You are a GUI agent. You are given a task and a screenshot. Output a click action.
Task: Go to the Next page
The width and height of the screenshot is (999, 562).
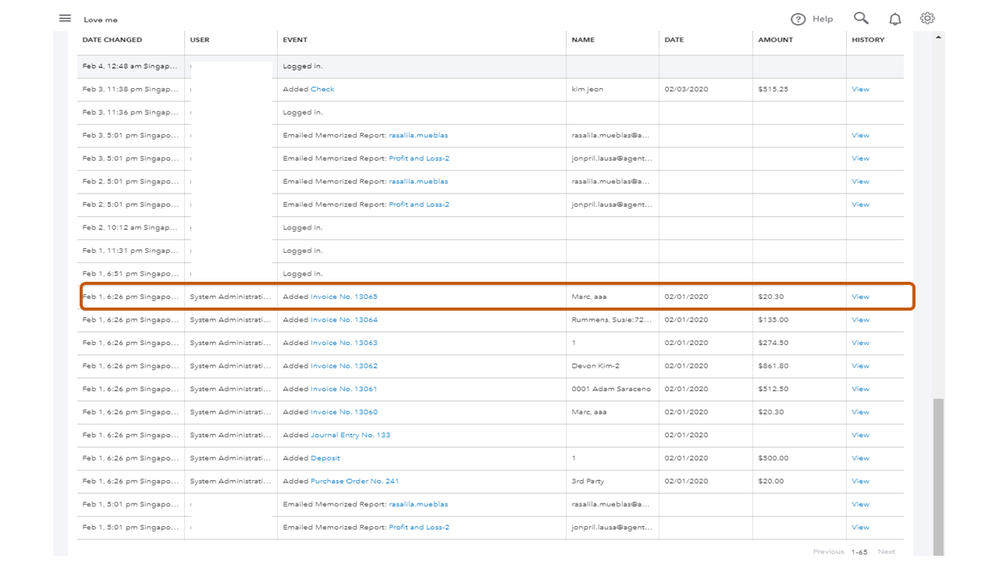pos(886,552)
